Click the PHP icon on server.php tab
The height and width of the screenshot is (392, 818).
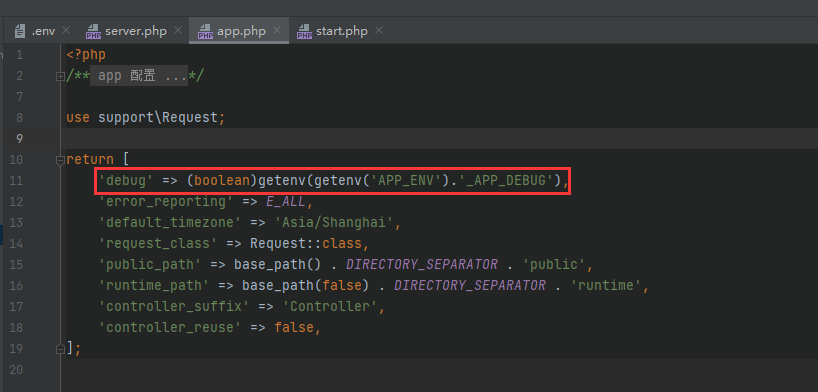pyautogui.click(x=93, y=31)
